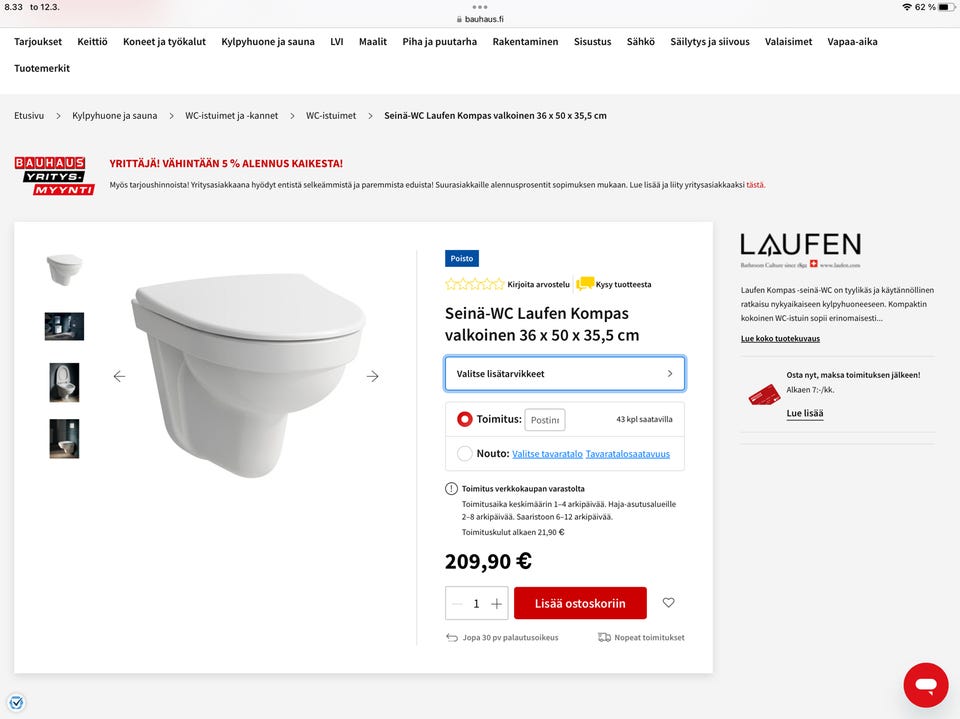
Task: Click the Bauhaus Yritysmyynti logo
Action: [x=54, y=176]
